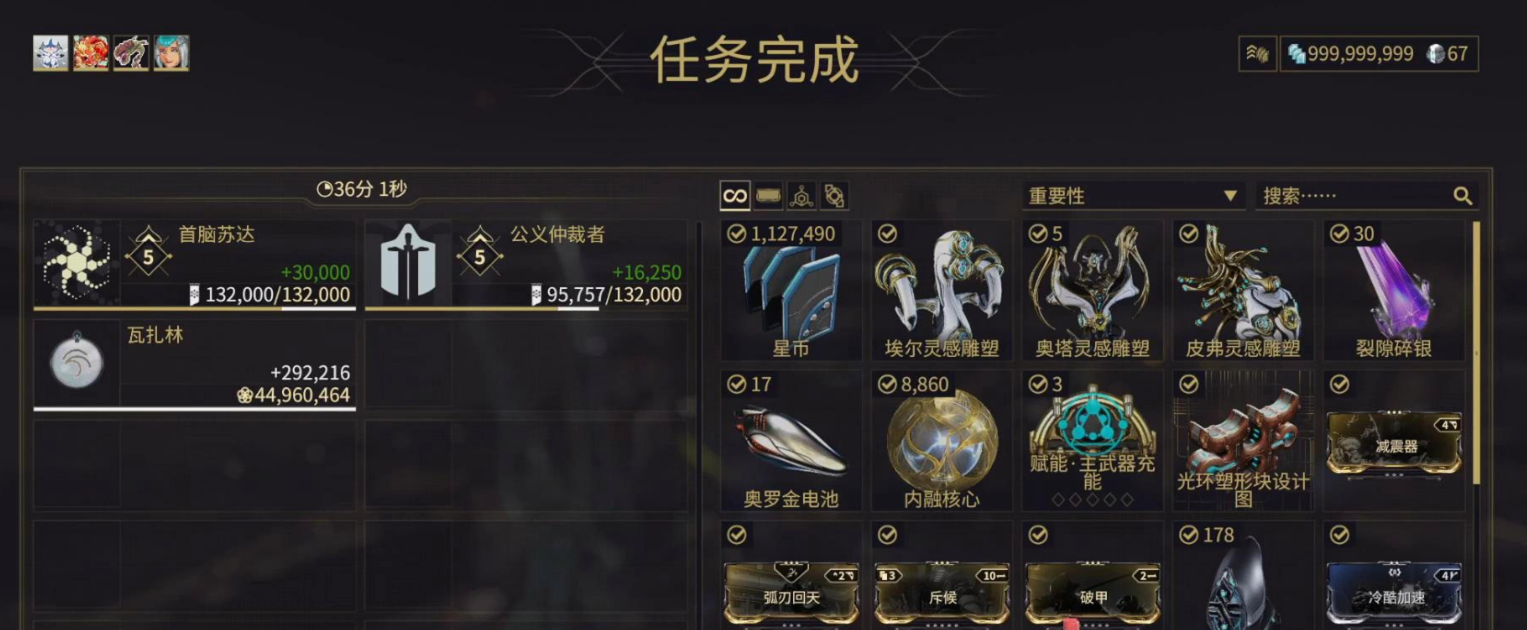The height and width of the screenshot is (630, 1527).
Task: Toggle the checkmark on 内融核心 item
Action: point(888,384)
